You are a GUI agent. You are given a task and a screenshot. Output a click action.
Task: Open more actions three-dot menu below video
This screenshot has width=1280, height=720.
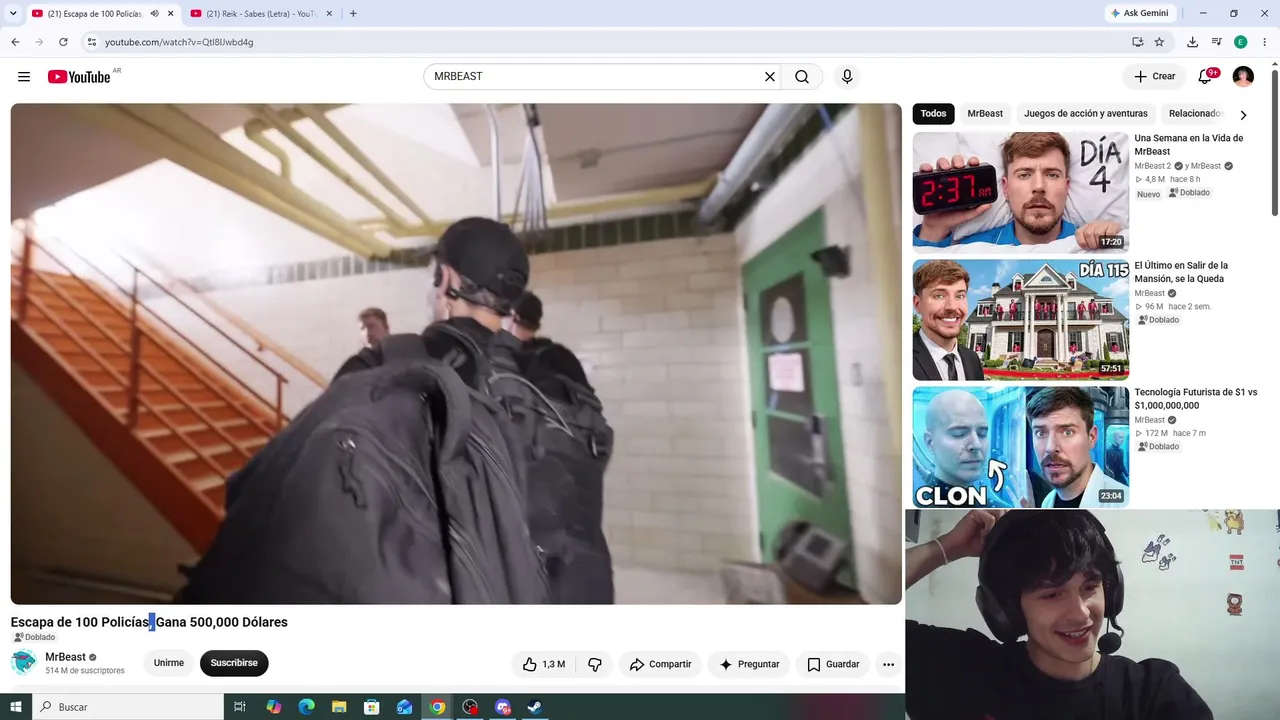point(888,664)
